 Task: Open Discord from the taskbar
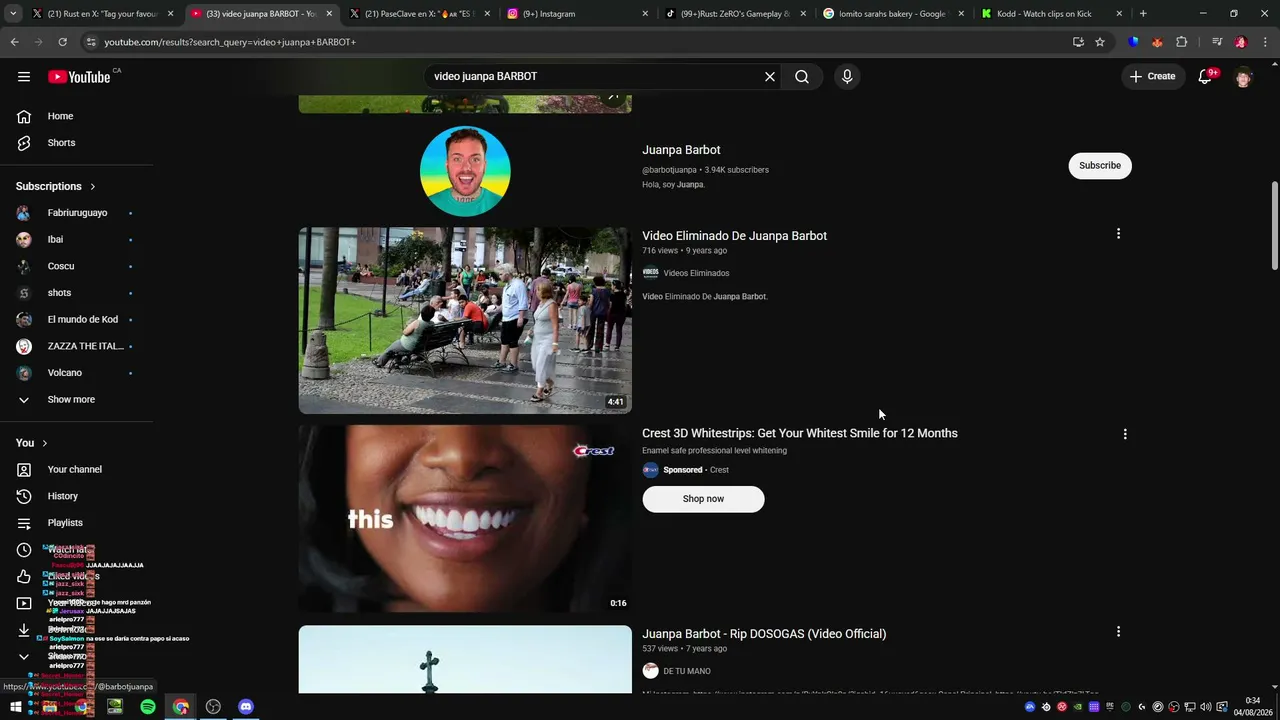[x=246, y=707]
